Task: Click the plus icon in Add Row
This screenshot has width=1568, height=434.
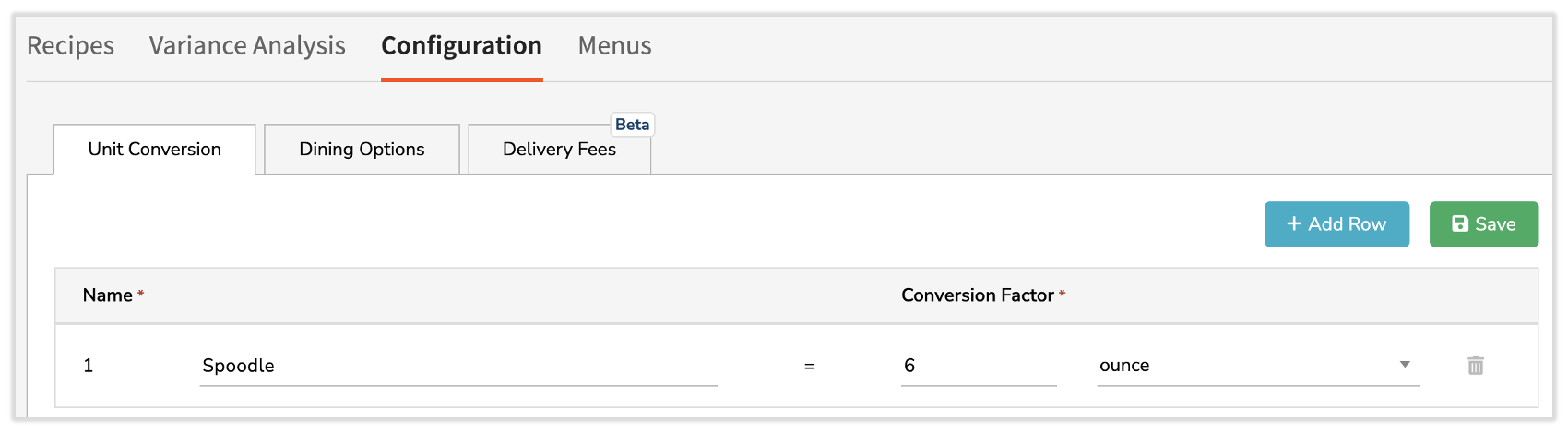Action: tap(1294, 224)
